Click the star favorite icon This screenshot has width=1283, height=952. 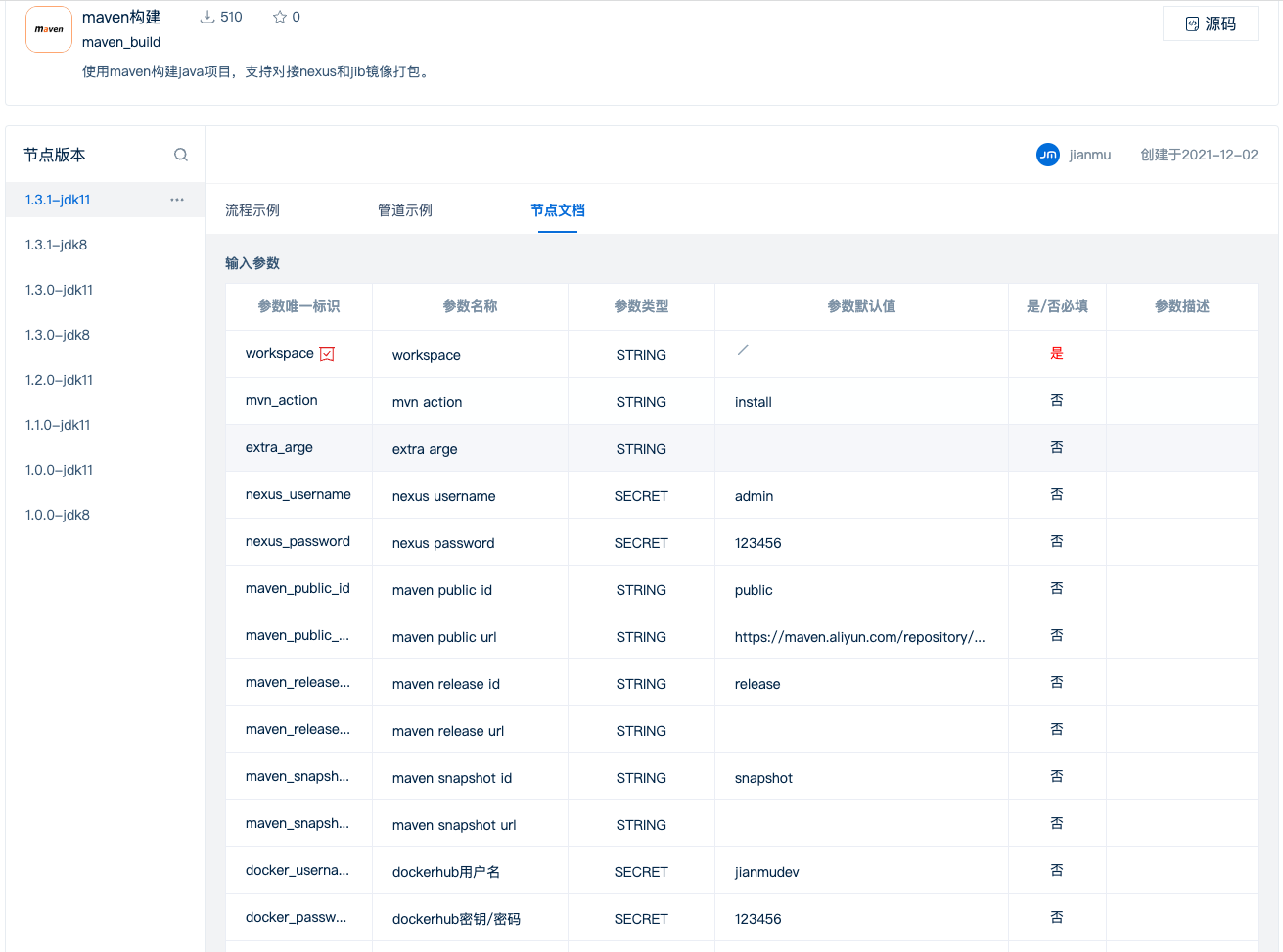tap(280, 17)
